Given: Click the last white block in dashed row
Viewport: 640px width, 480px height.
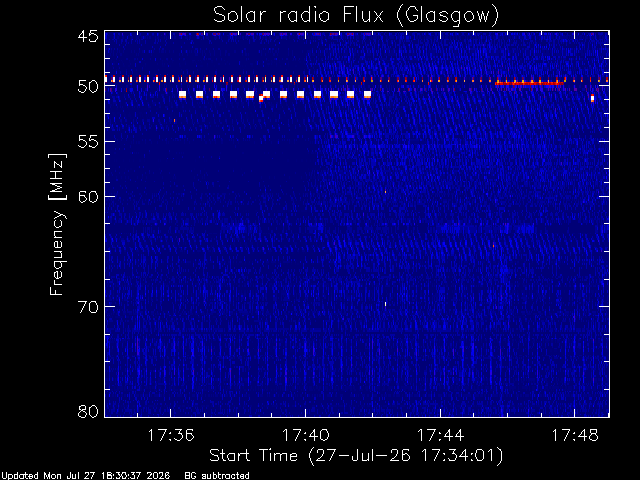Looking at the screenshot, I should pyautogui.click(x=367, y=95).
